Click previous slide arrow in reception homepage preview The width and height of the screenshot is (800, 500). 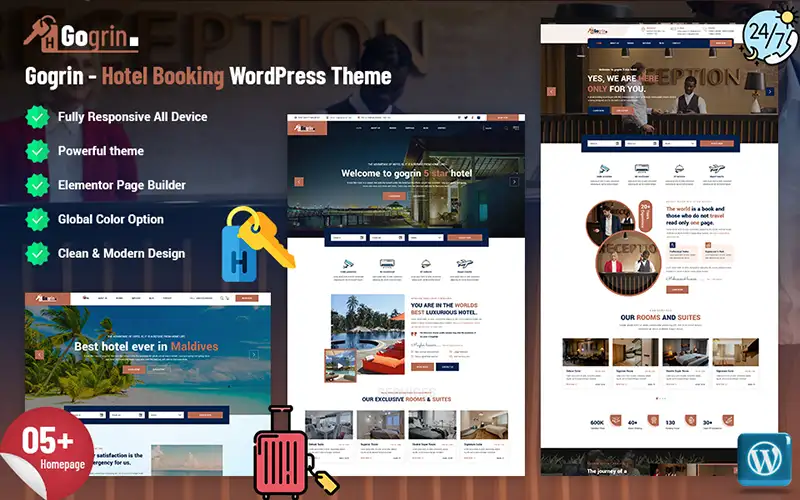click(551, 91)
